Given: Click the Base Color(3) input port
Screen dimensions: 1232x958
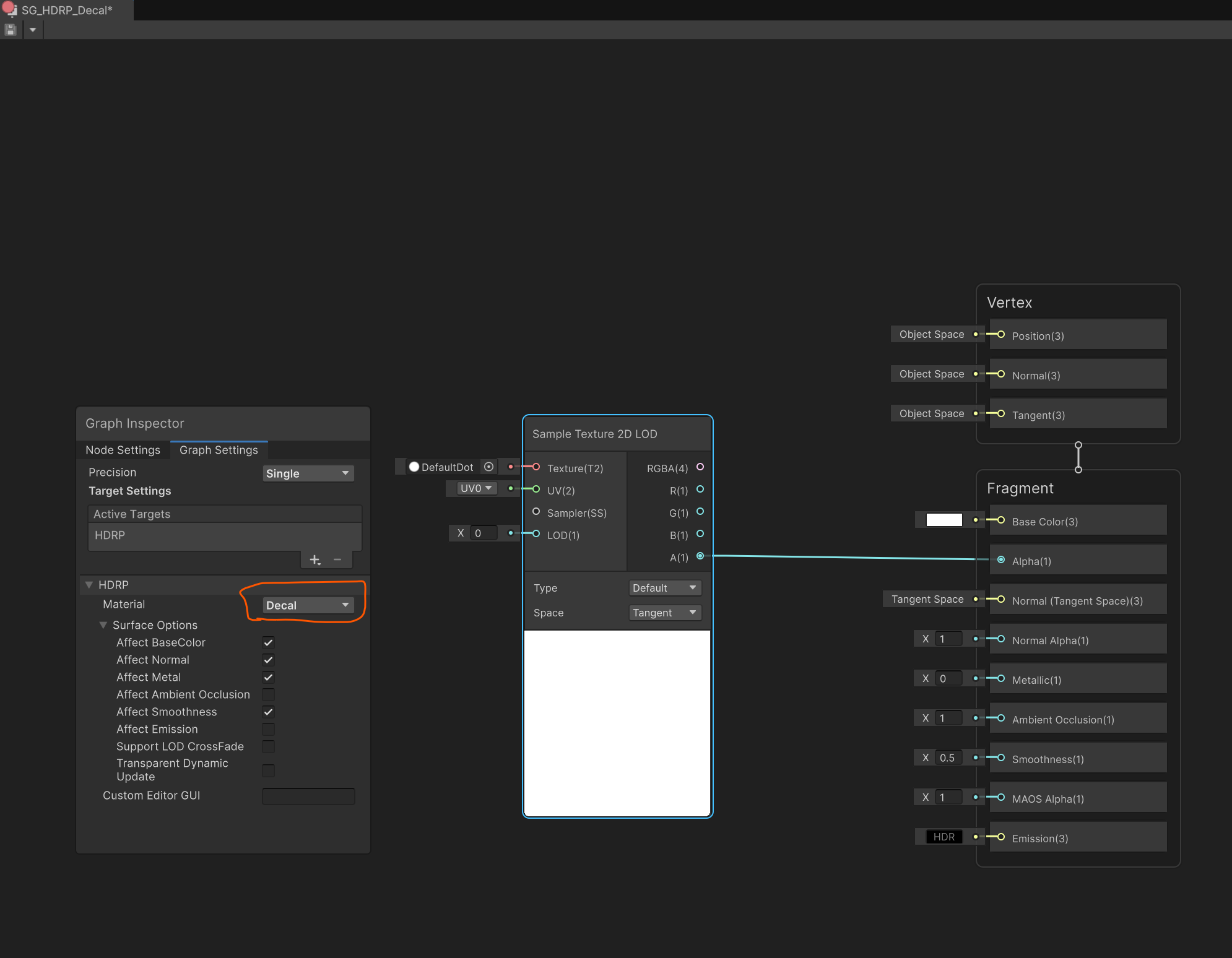Looking at the screenshot, I should (1000, 520).
